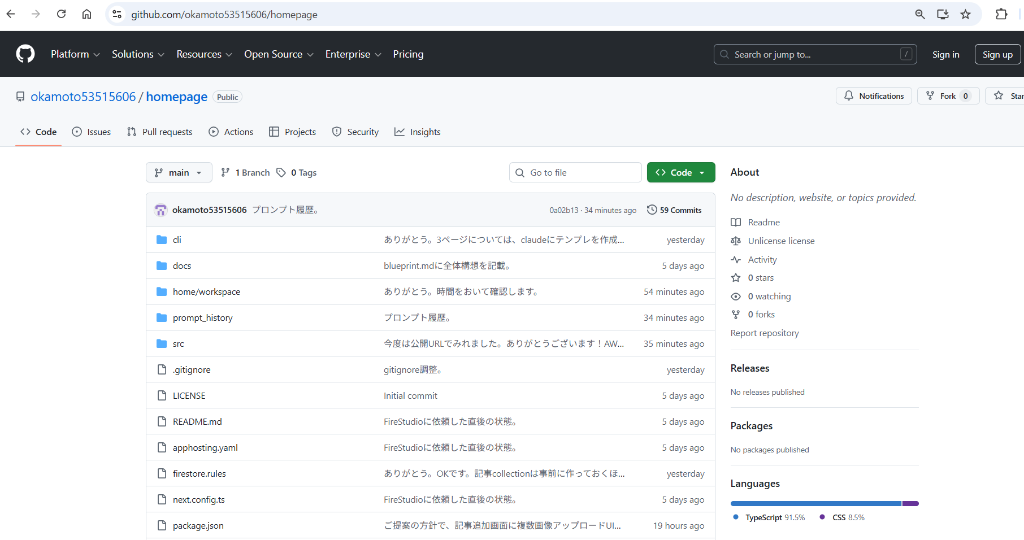Bookmark page with star icon in address bar
1024x540 pixels.
pyautogui.click(x=965, y=14)
